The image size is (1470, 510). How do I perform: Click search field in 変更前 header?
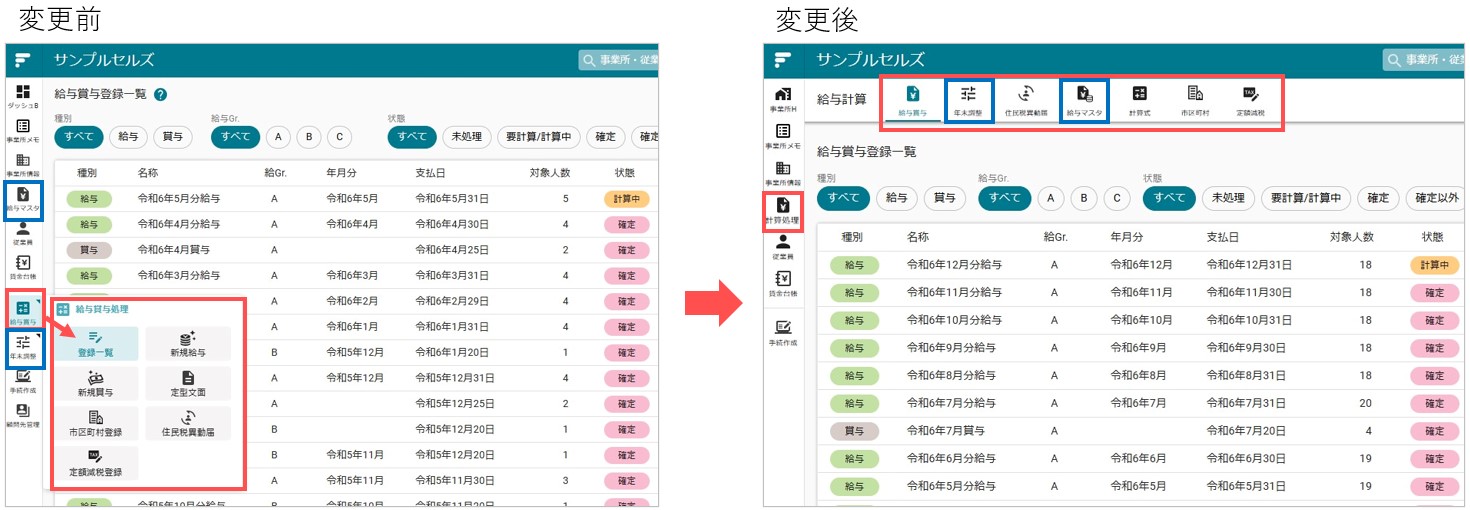[618, 60]
